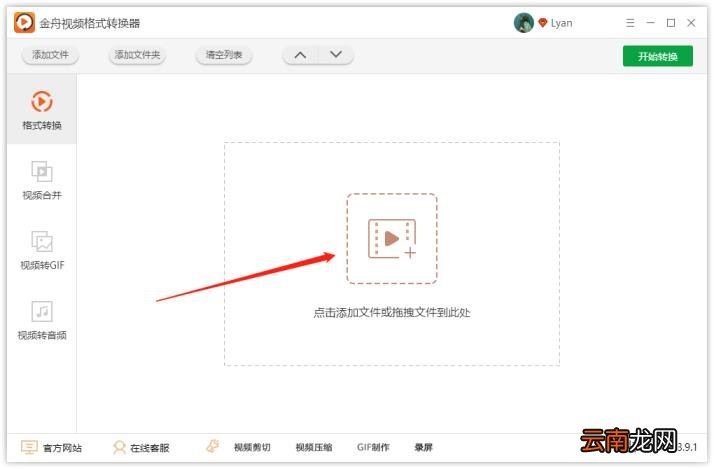Switch to 视频合并 in the sidebar
The width and height of the screenshot is (714, 469).
[x=41, y=180]
